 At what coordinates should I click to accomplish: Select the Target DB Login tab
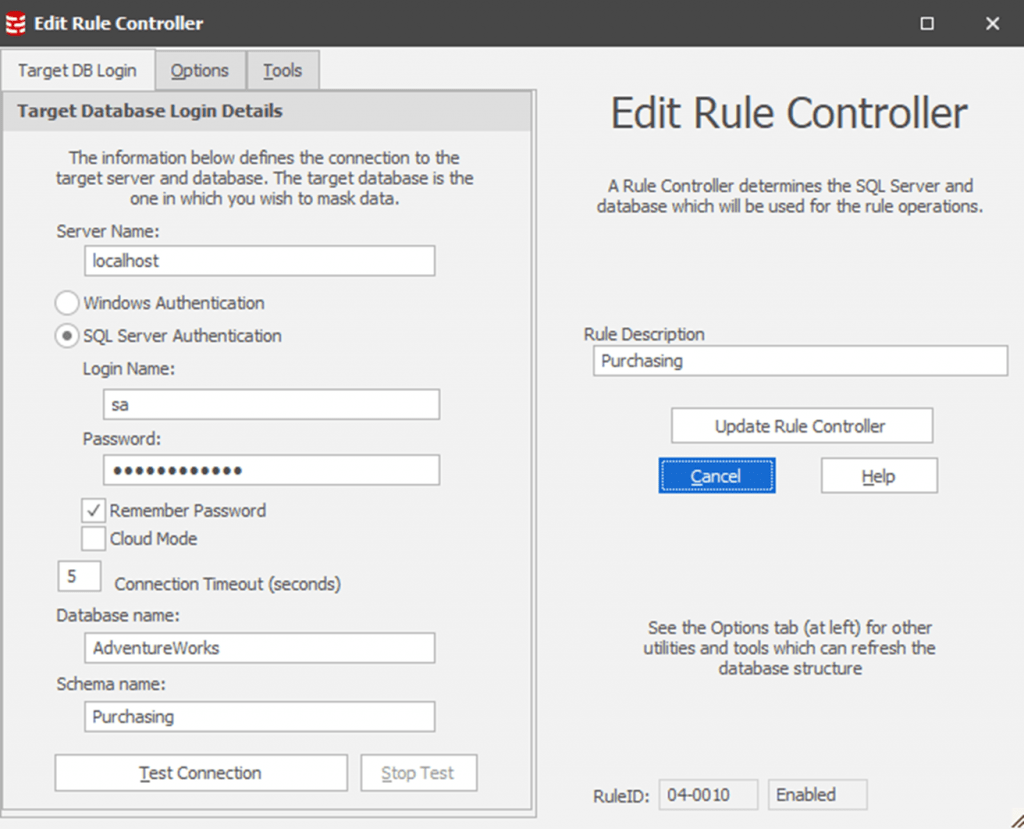[x=78, y=70]
